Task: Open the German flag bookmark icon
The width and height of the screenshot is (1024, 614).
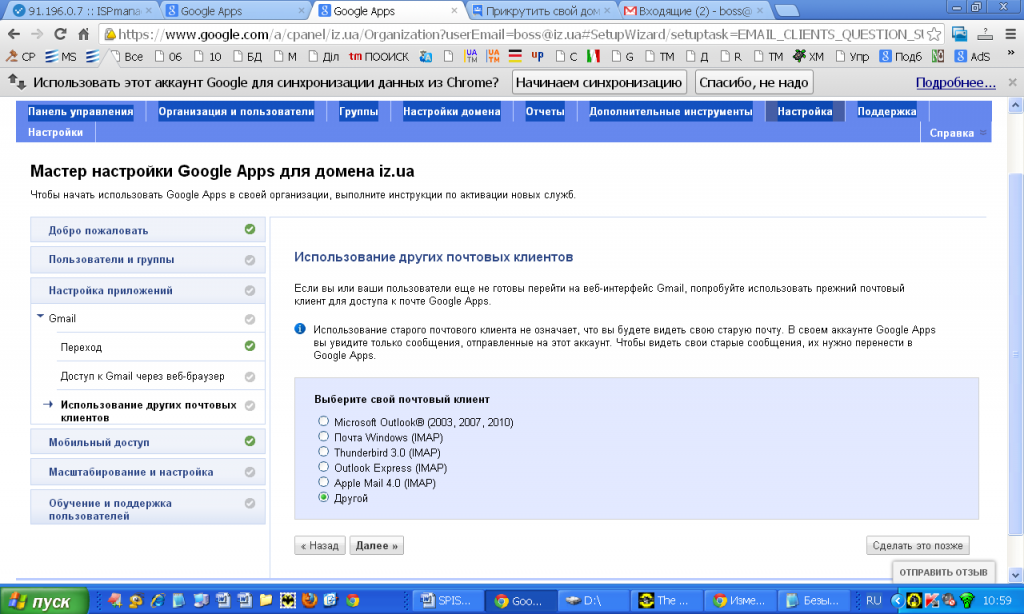Action: (x=515, y=57)
